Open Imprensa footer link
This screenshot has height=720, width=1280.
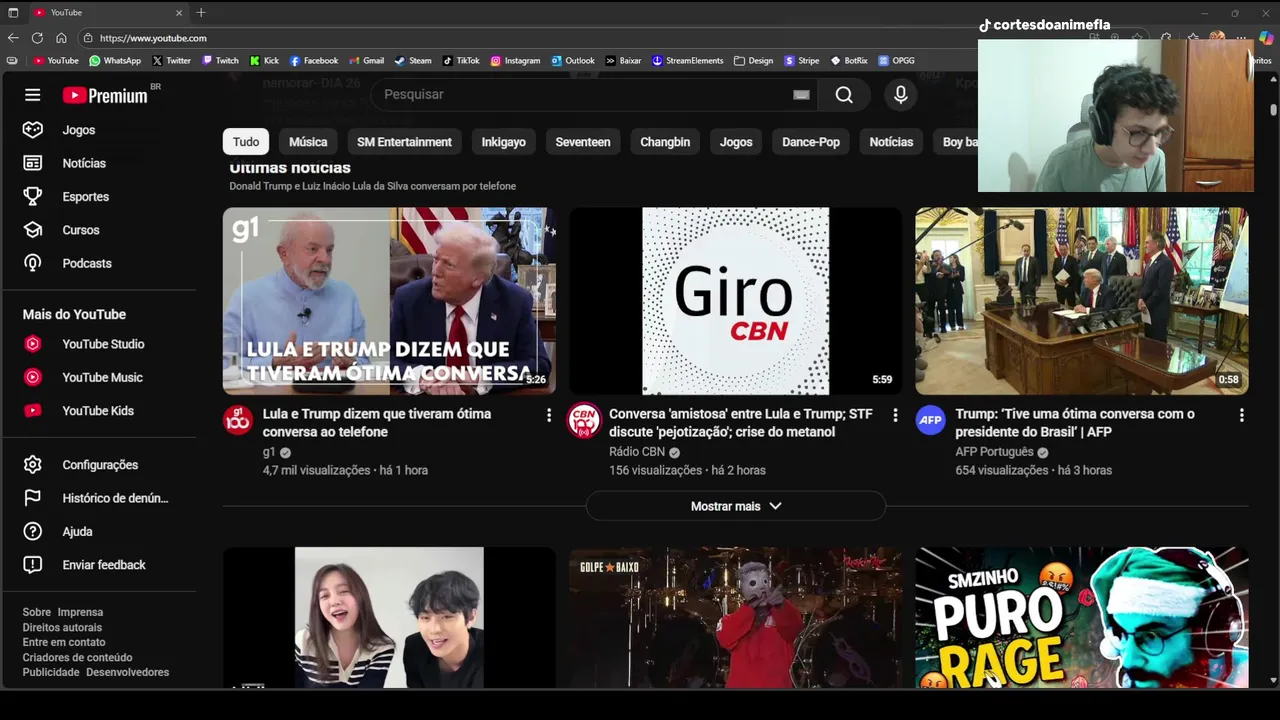pos(80,612)
